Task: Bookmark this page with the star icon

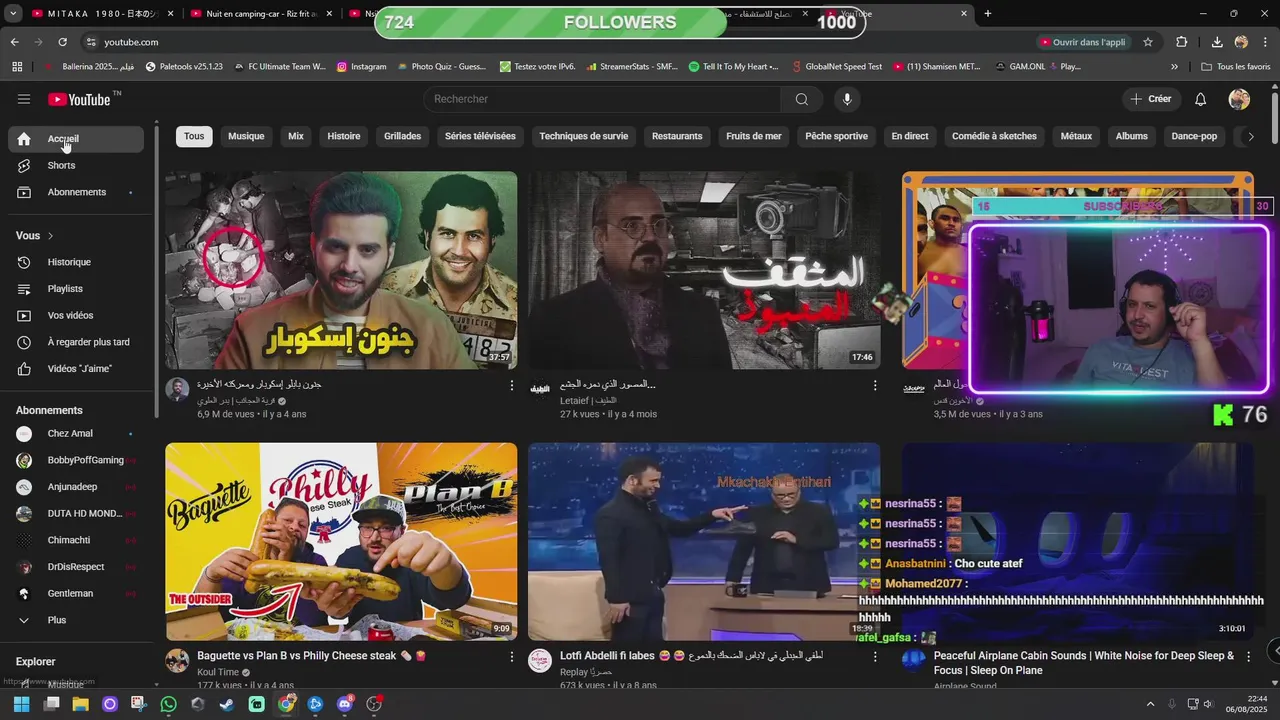Action: tap(1148, 42)
